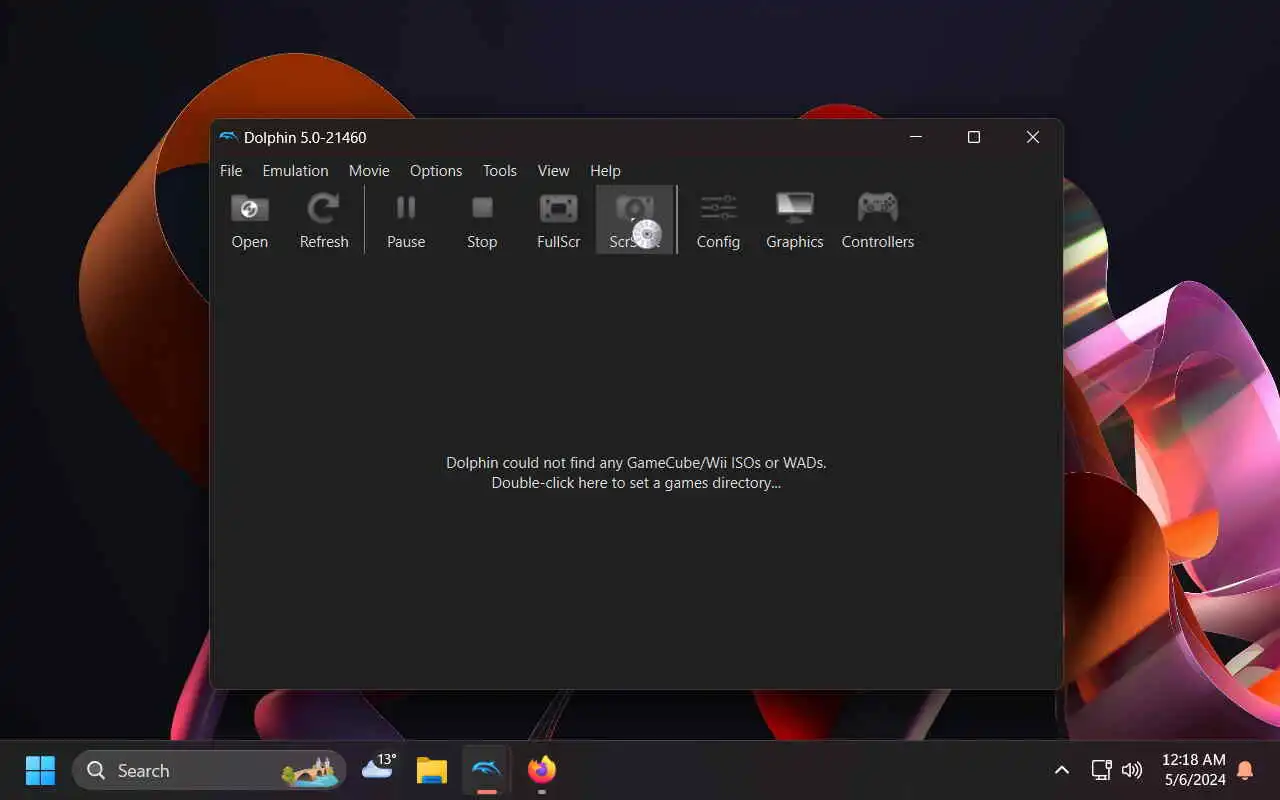The height and width of the screenshot is (800, 1280).
Task: Open the Emulation menu
Action: click(x=295, y=171)
